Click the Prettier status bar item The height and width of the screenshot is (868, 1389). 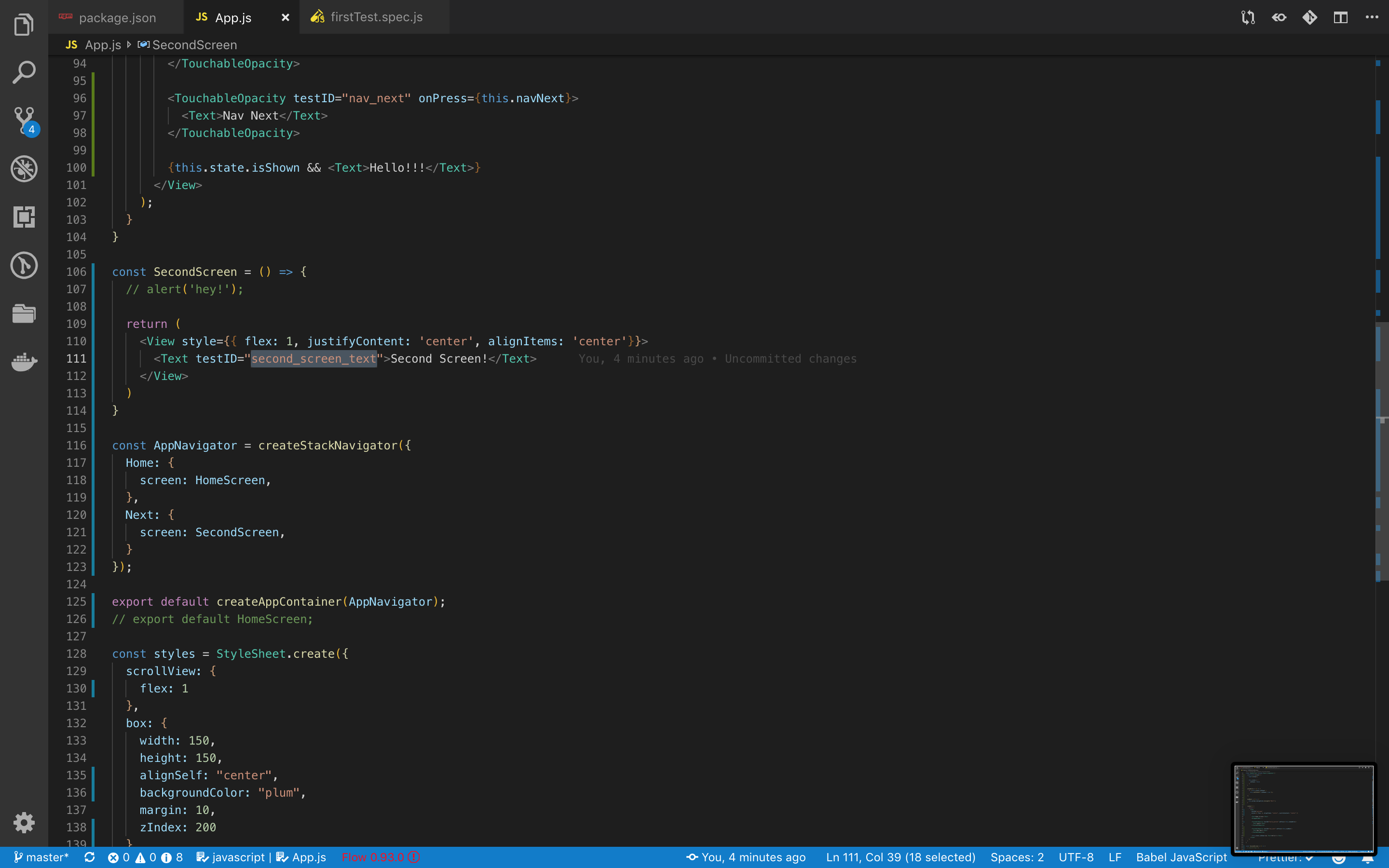point(1286,859)
